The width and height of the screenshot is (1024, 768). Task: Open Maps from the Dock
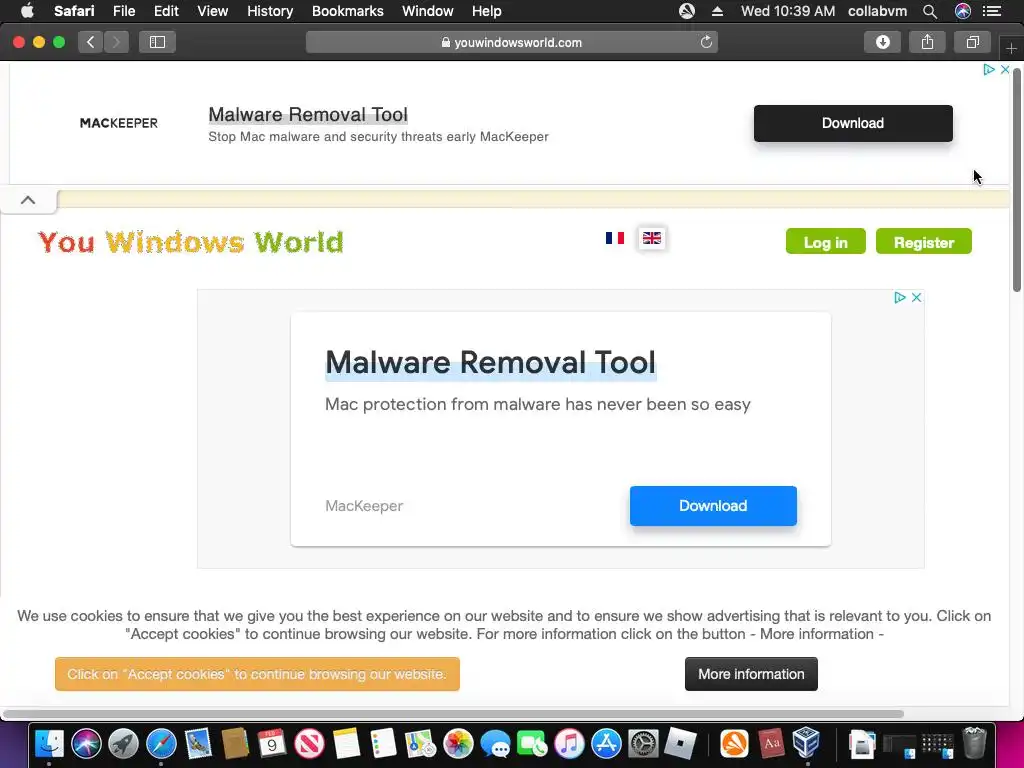tap(421, 744)
